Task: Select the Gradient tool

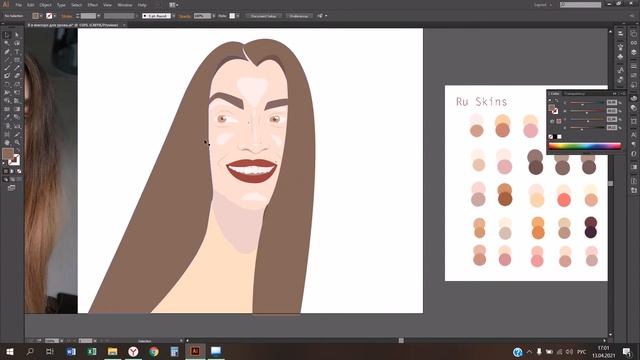Action: tap(17, 109)
